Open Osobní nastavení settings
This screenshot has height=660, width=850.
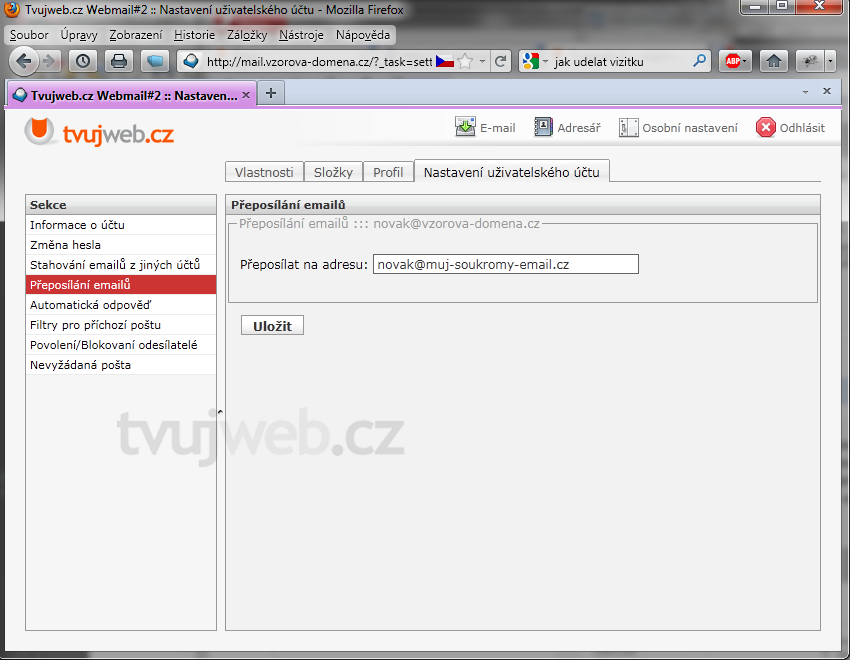(x=678, y=128)
